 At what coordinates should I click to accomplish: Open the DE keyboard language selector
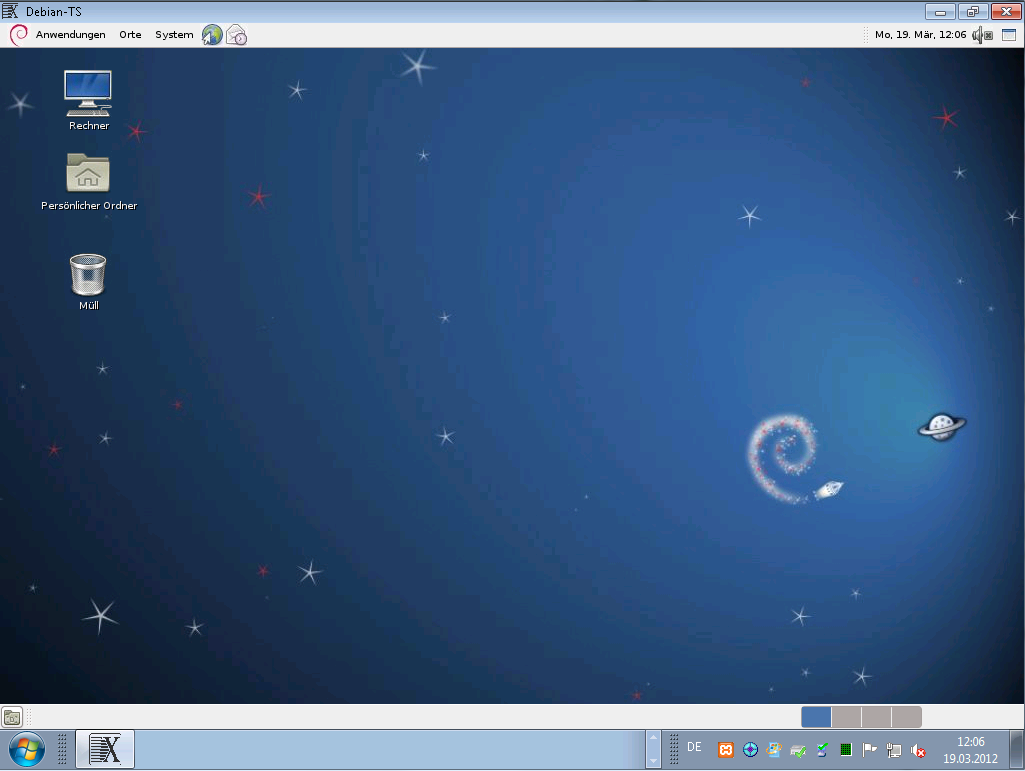point(694,748)
